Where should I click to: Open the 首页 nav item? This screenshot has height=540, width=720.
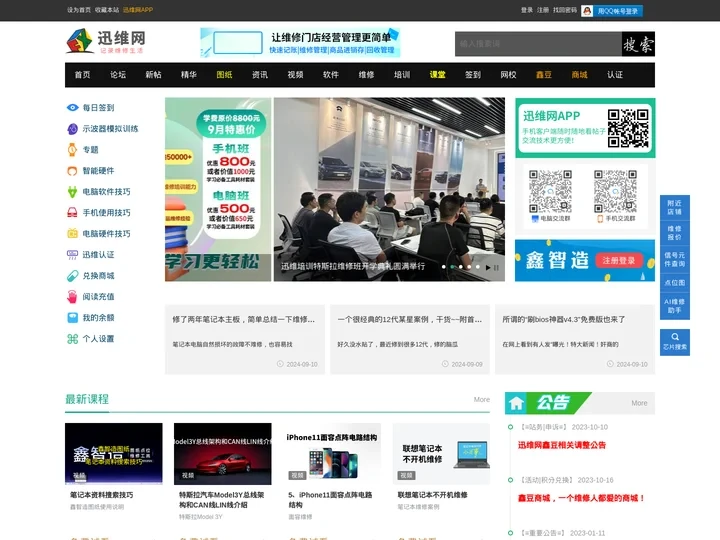83,75
